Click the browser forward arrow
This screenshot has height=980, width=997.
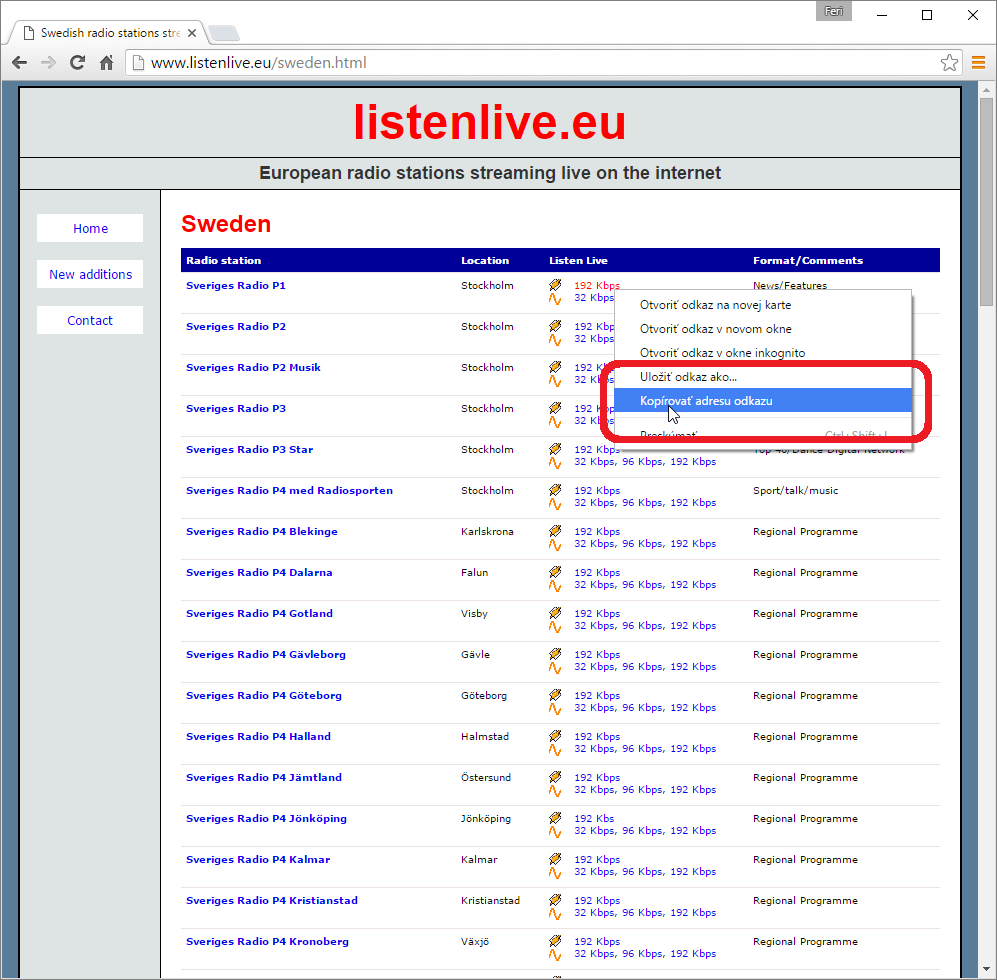tap(48, 62)
